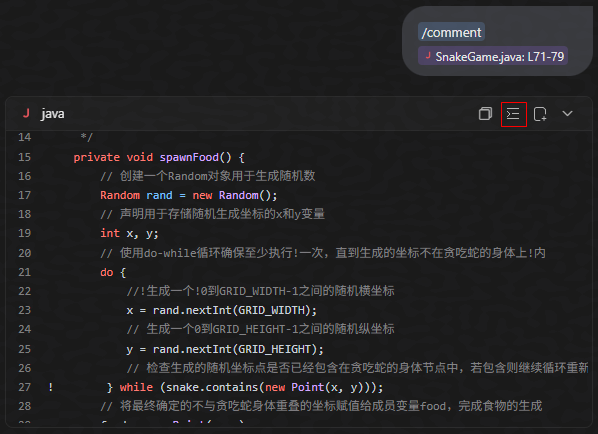Select line number 15 in gutter
The image size is (598, 434).
pyautogui.click(x=25, y=157)
